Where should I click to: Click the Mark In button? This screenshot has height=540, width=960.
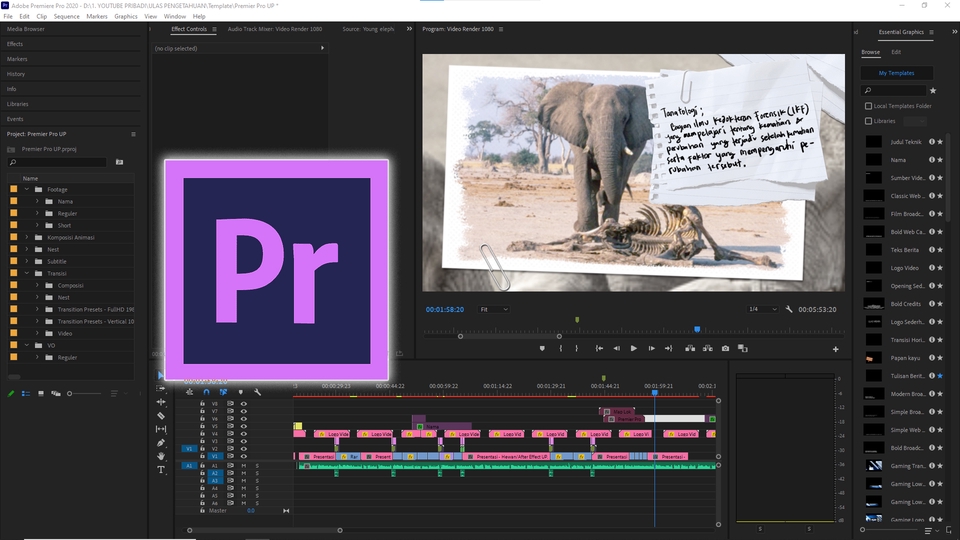coord(561,348)
